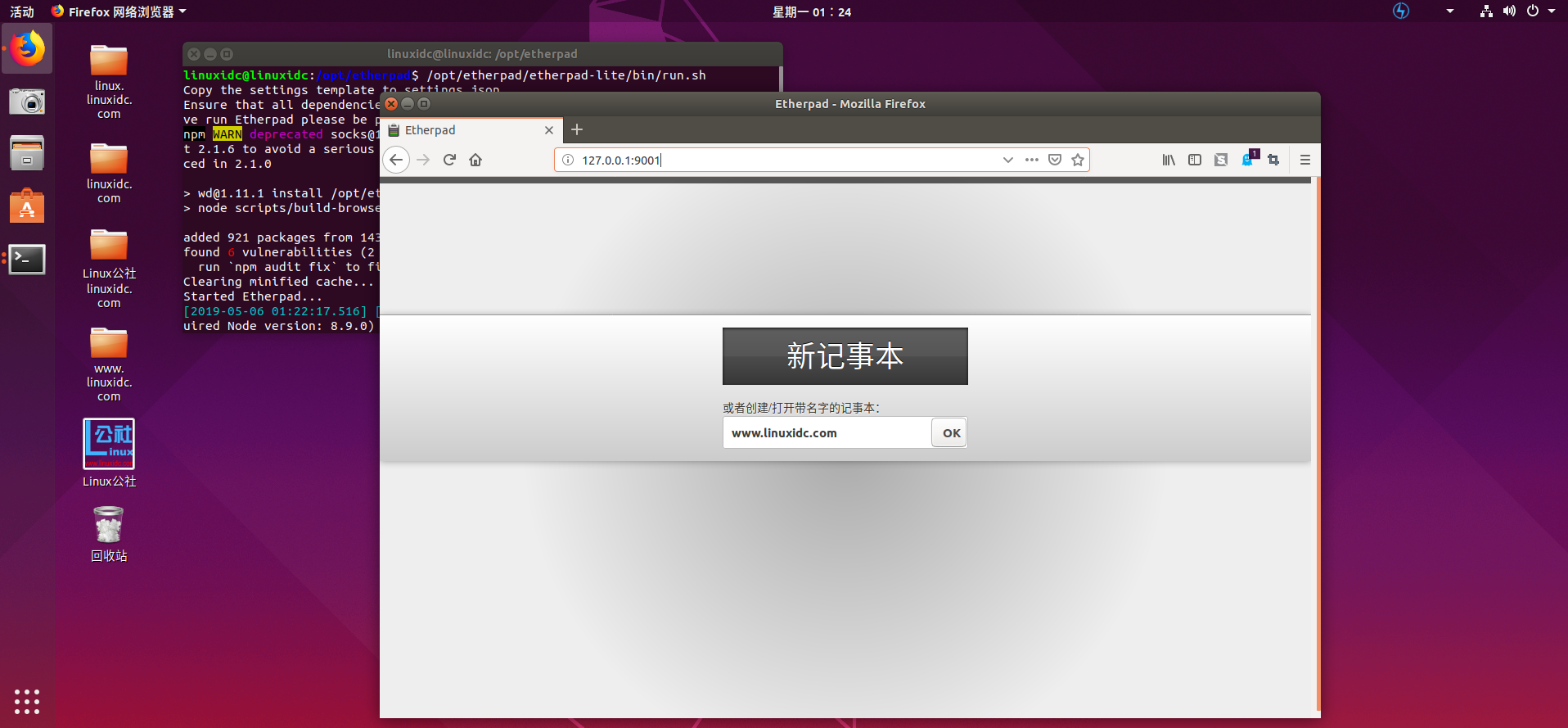
Task: Expand system menu arrow at top right
Action: pyautogui.click(x=1552, y=11)
